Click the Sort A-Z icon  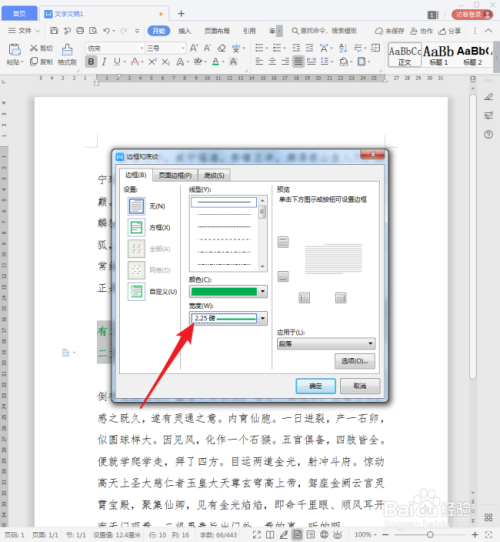point(343,48)
